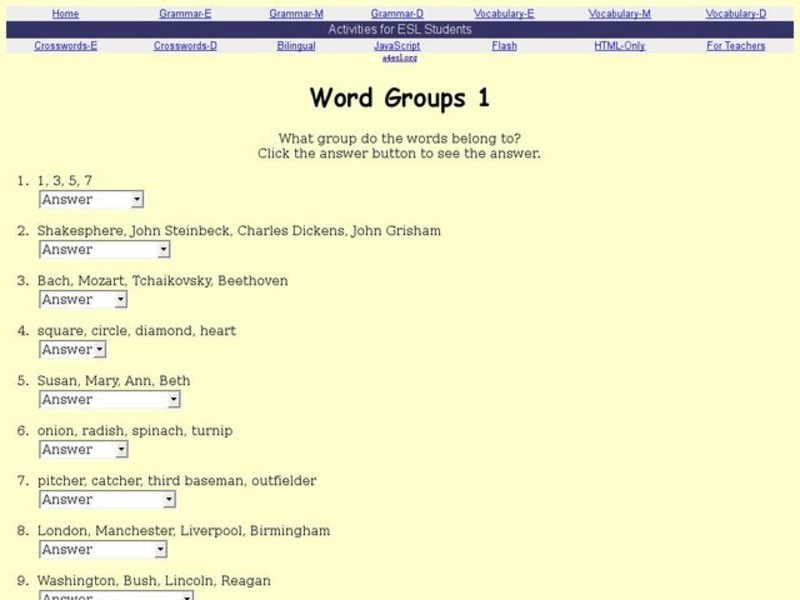Open the Answer dropdown for question 1
This screenshot has height=600, width=800.
[x=90, y=199]
